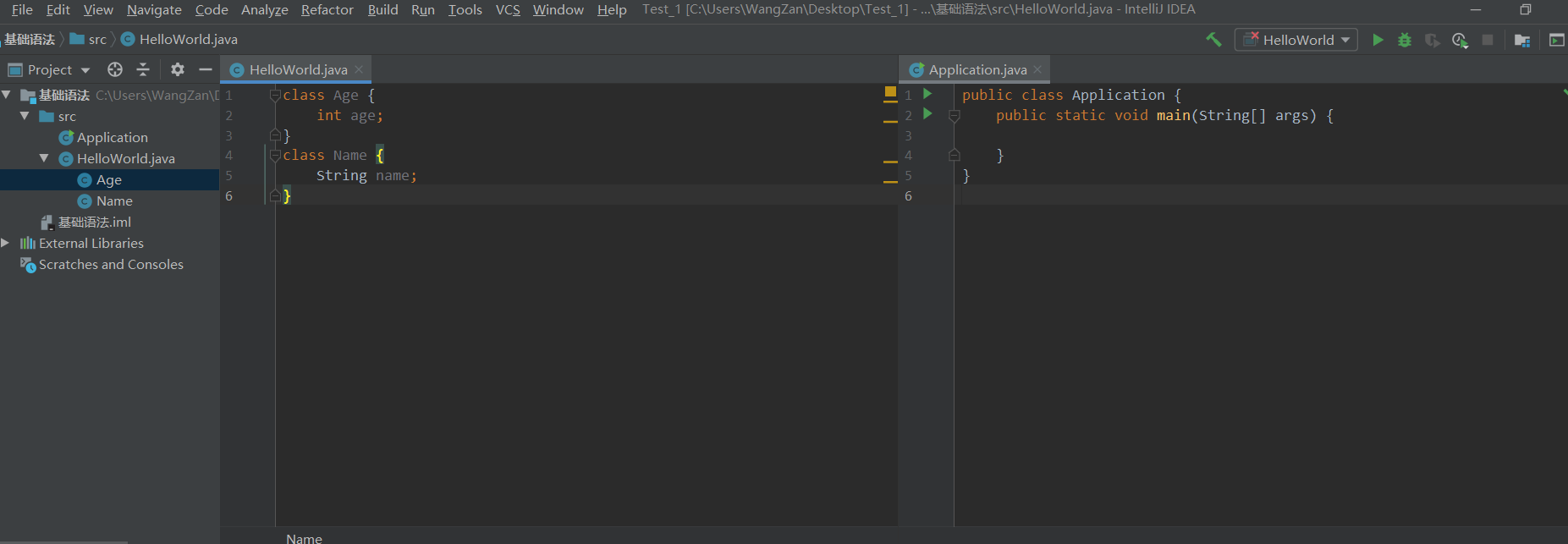
Task: Fold the main method in Application.java
Action: pyautogui.click(x=955, y=115)
